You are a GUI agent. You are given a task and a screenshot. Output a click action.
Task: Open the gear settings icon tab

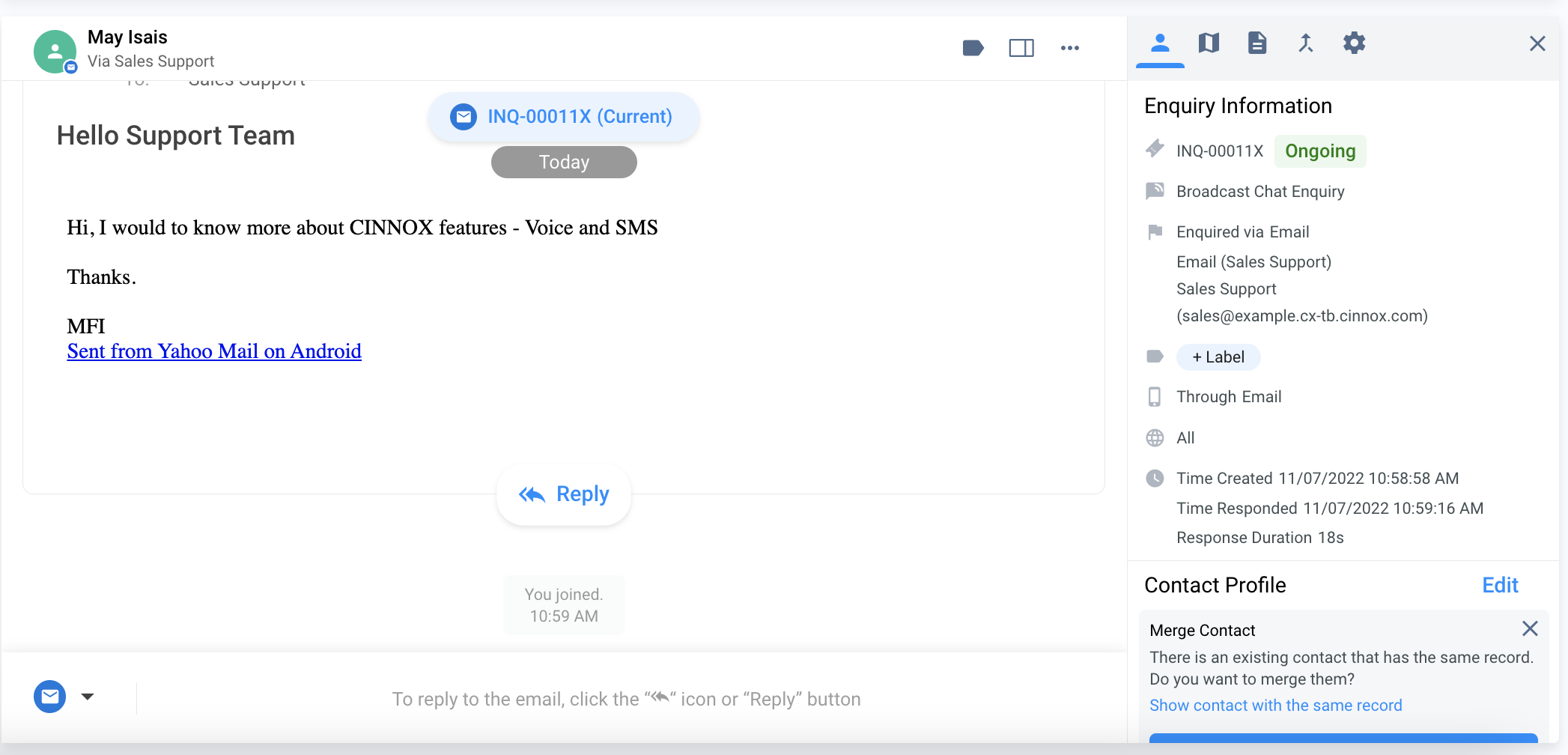(1354, 43)
